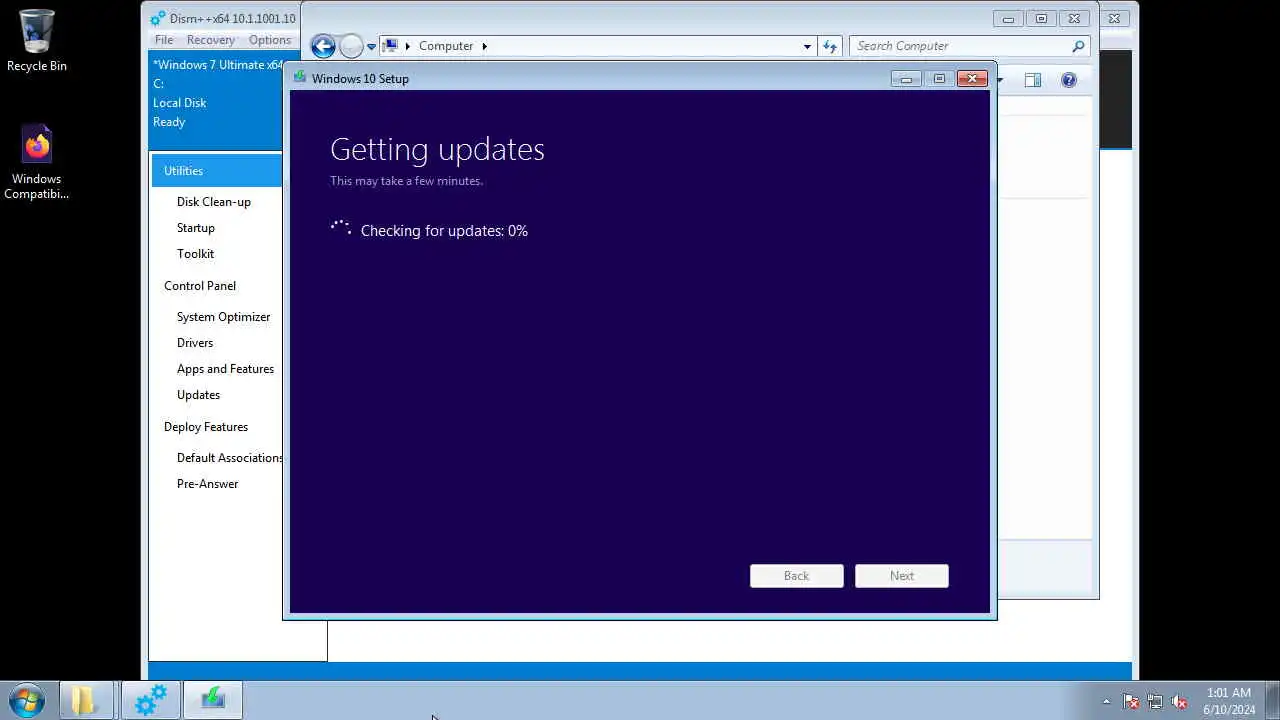Close the Windows 10 Setup window
Viewport: 1280px width, 720px height.
[x=972, y=78]
